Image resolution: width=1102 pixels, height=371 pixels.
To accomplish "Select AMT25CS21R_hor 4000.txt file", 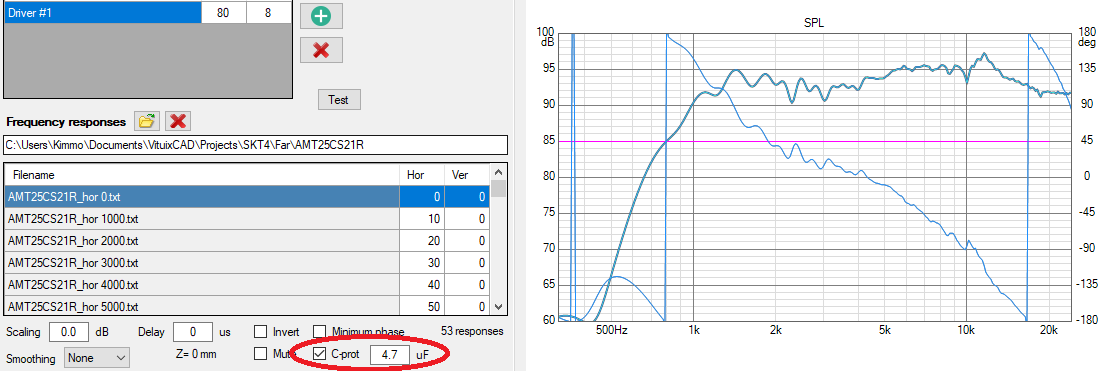I will coord(202,285).
